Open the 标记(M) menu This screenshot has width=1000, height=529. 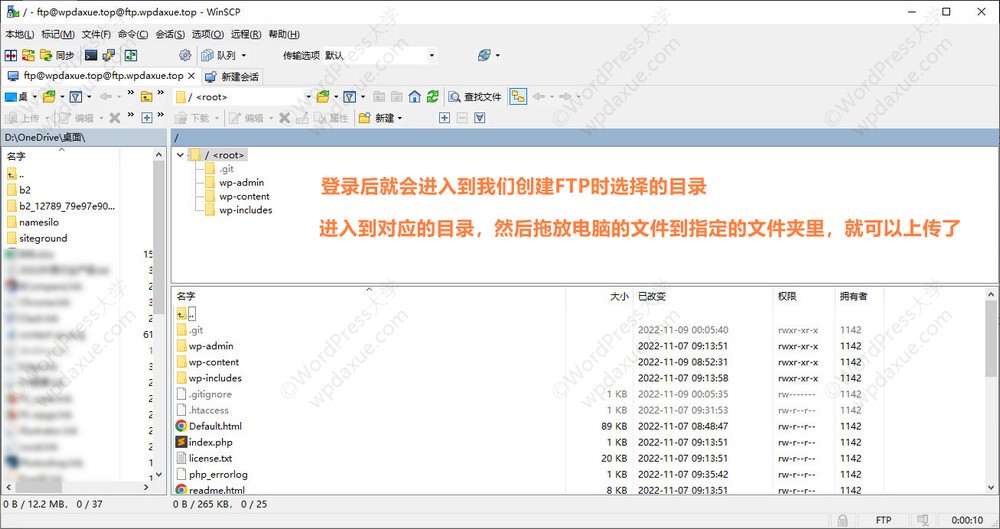58,34
